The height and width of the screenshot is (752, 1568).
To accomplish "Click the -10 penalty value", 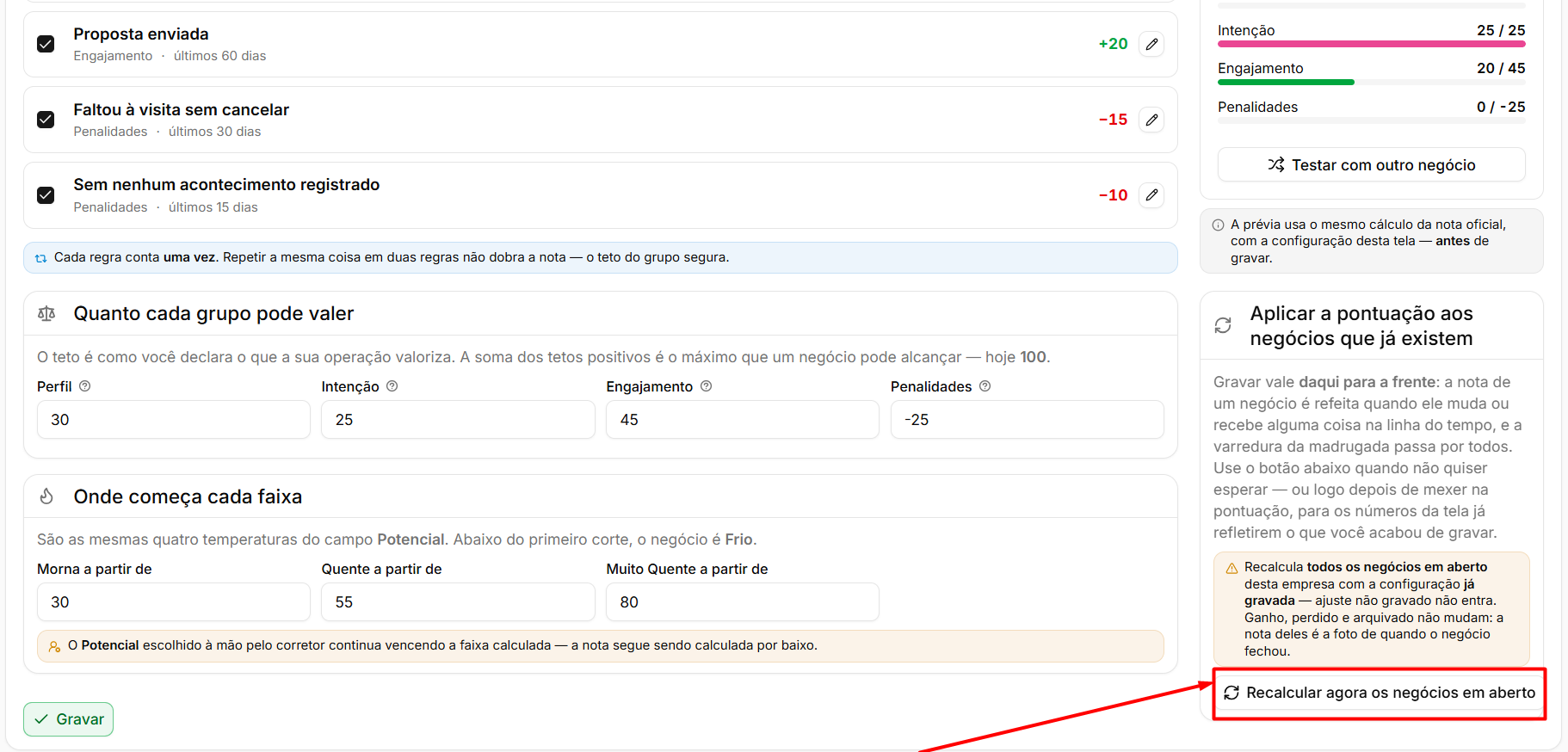I will pos(1113,195).
